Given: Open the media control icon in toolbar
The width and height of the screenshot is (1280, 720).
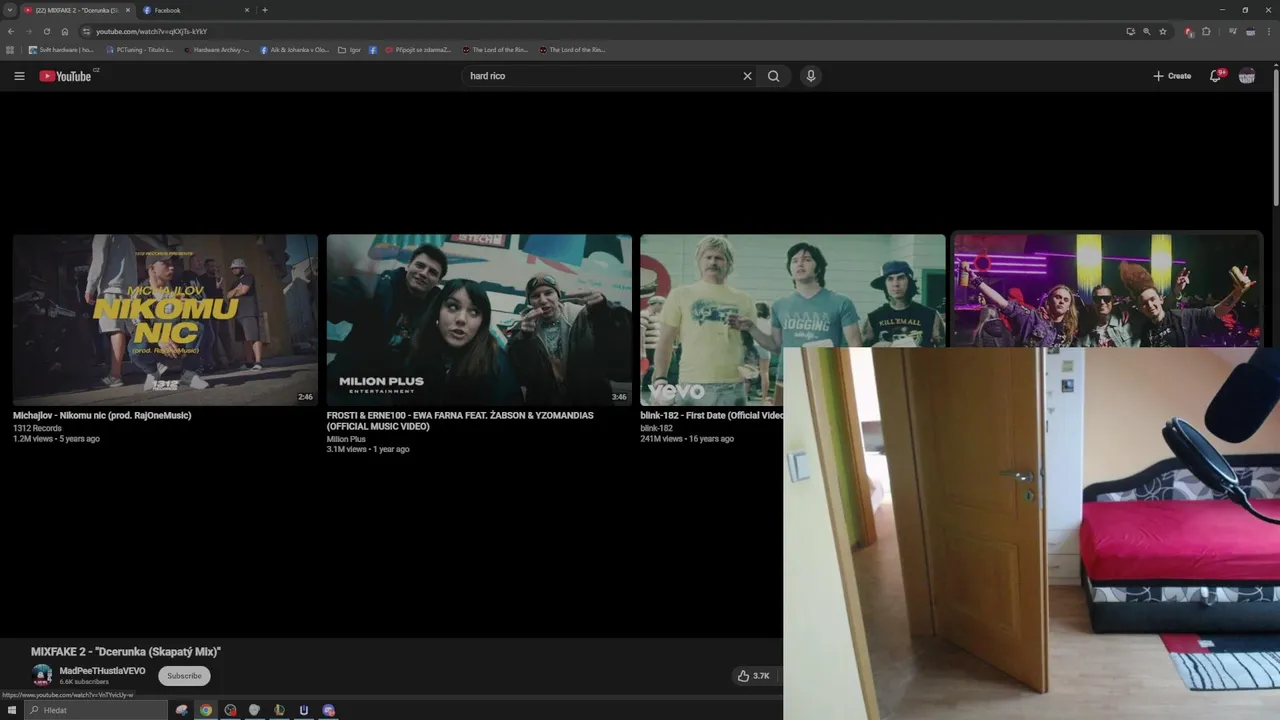Looking at the screenshot, I should [1233, 31].
